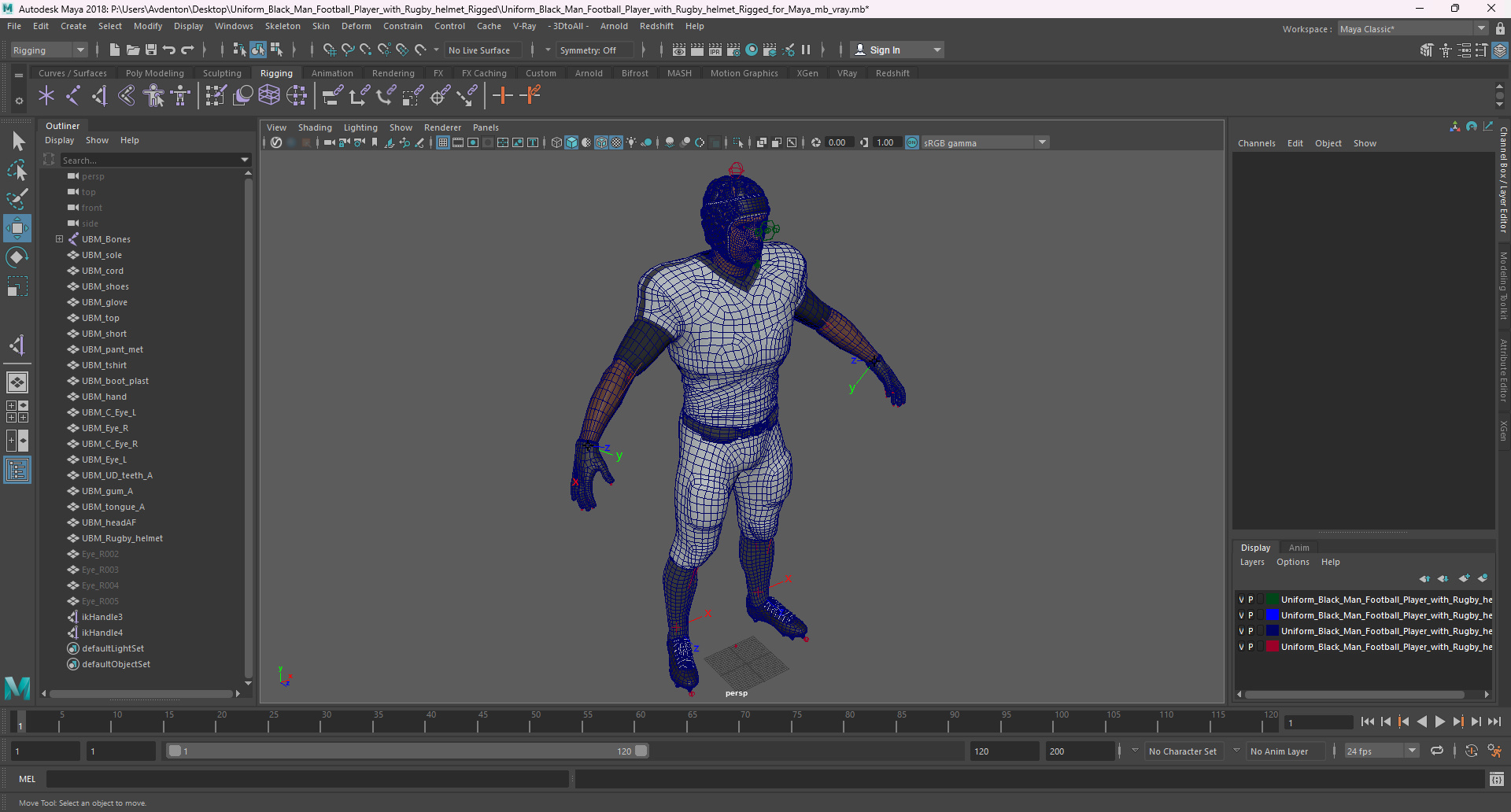
Task: Move selected layer up icon
Action: point(1424,578)
